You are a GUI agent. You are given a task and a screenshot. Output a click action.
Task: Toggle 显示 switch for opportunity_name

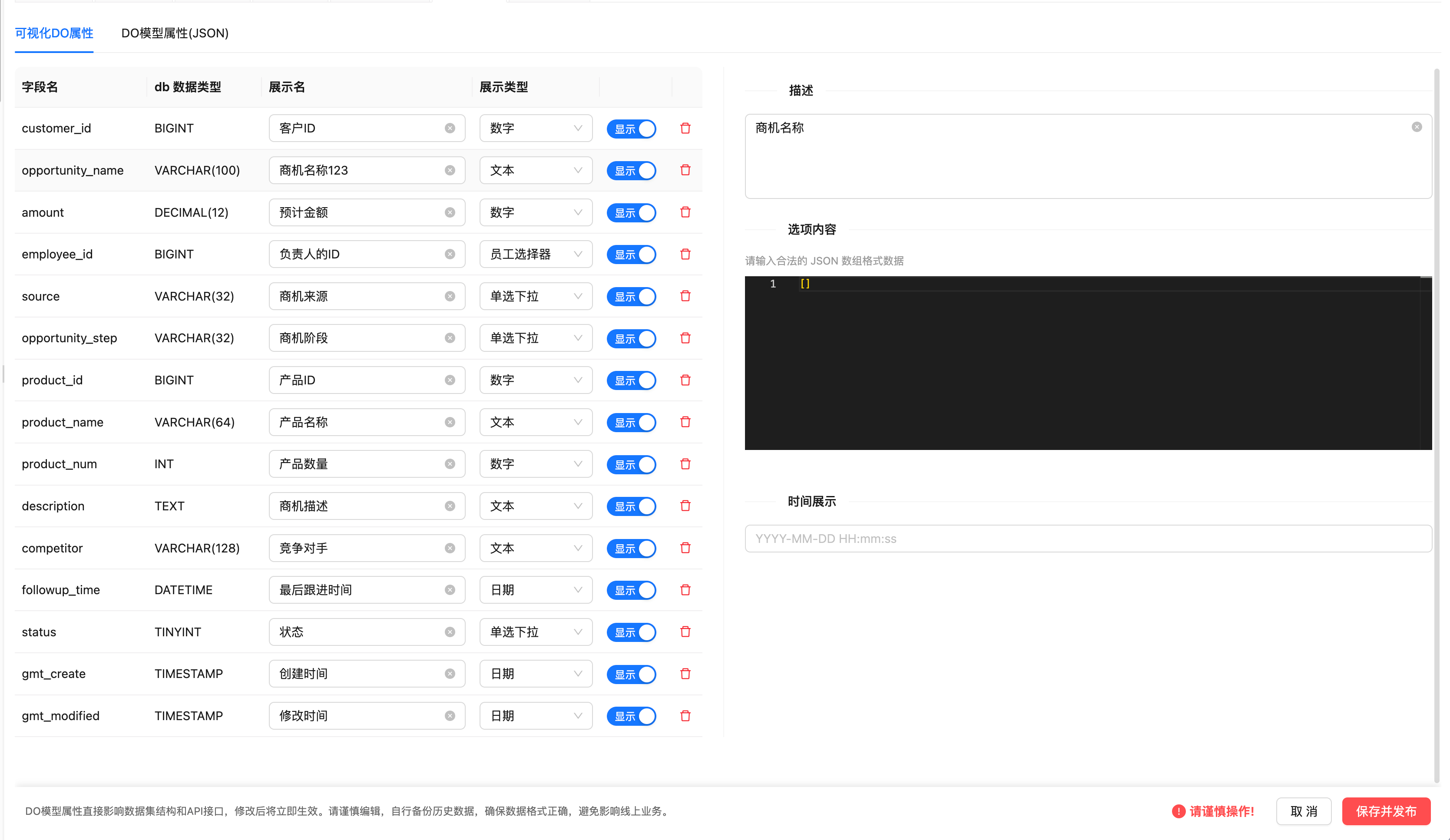pos(631,171)
